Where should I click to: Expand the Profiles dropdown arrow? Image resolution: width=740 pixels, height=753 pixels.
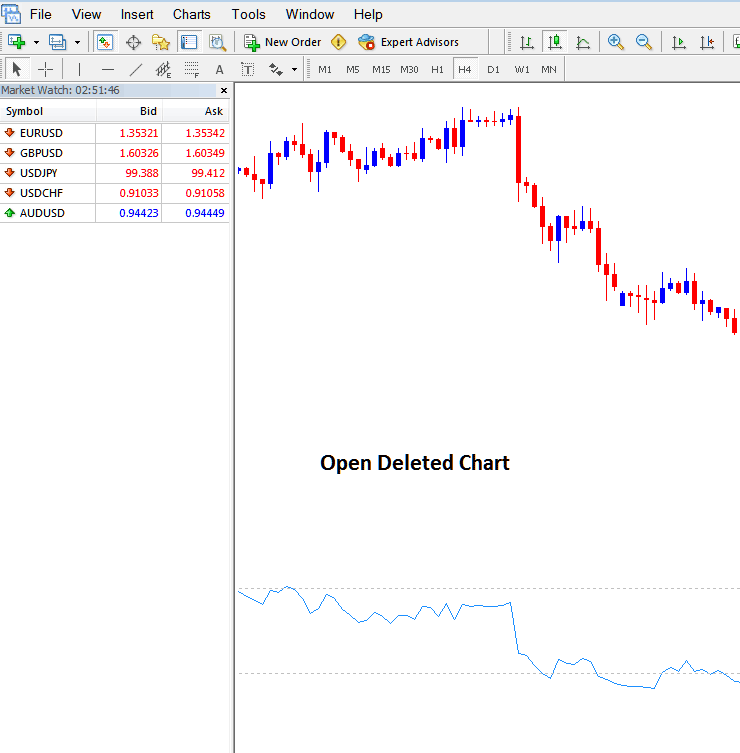[77, 42]
